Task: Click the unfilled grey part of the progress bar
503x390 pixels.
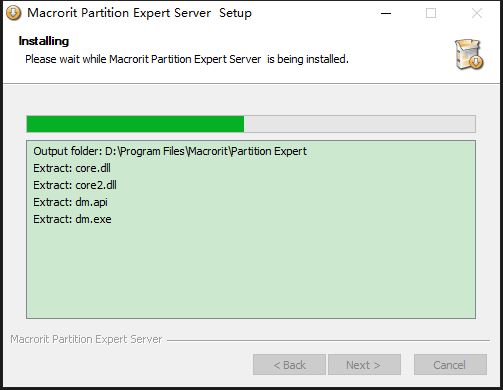Action: [360, 124]
